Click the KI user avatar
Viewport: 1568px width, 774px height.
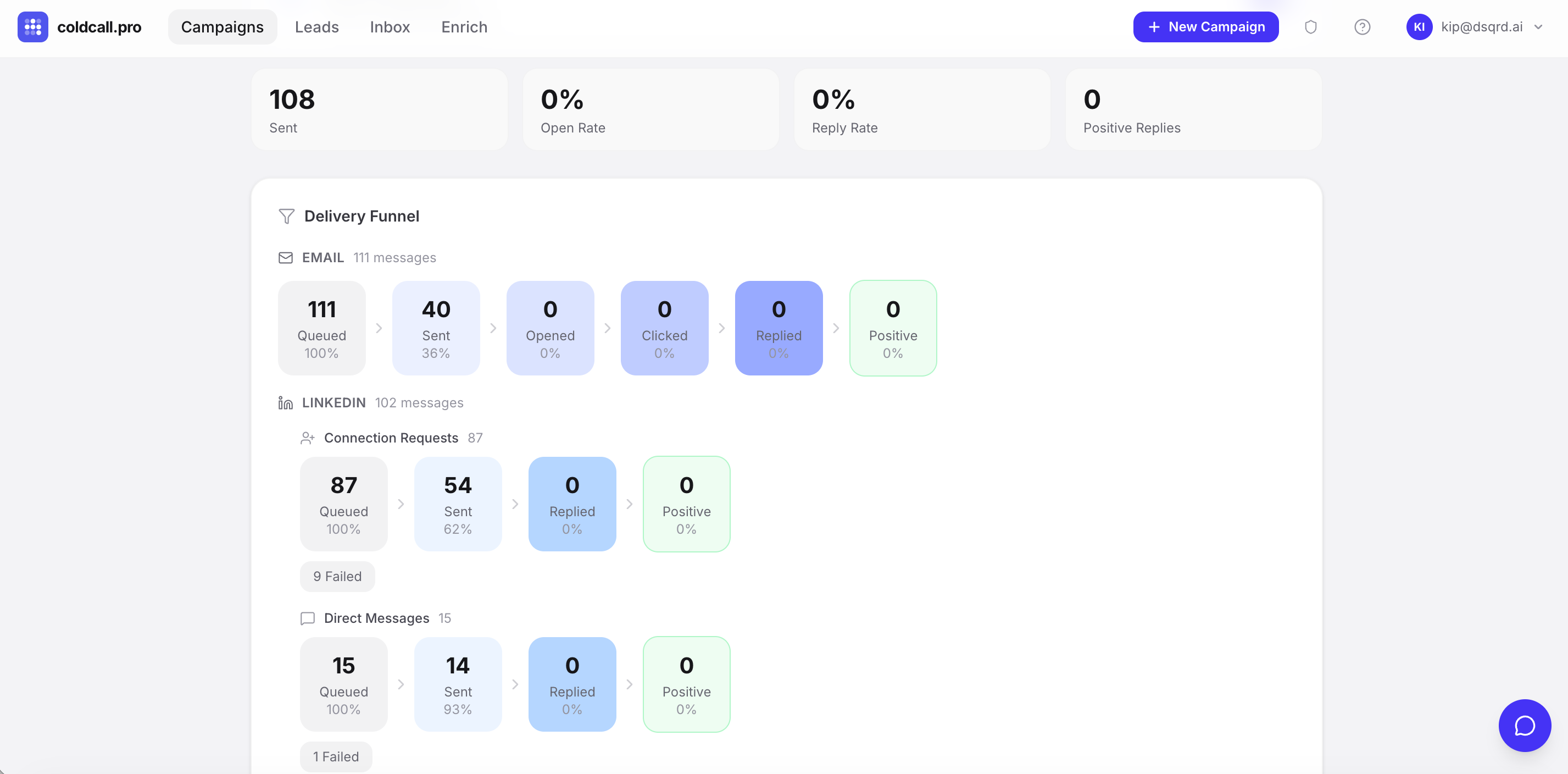point(1418,27)
